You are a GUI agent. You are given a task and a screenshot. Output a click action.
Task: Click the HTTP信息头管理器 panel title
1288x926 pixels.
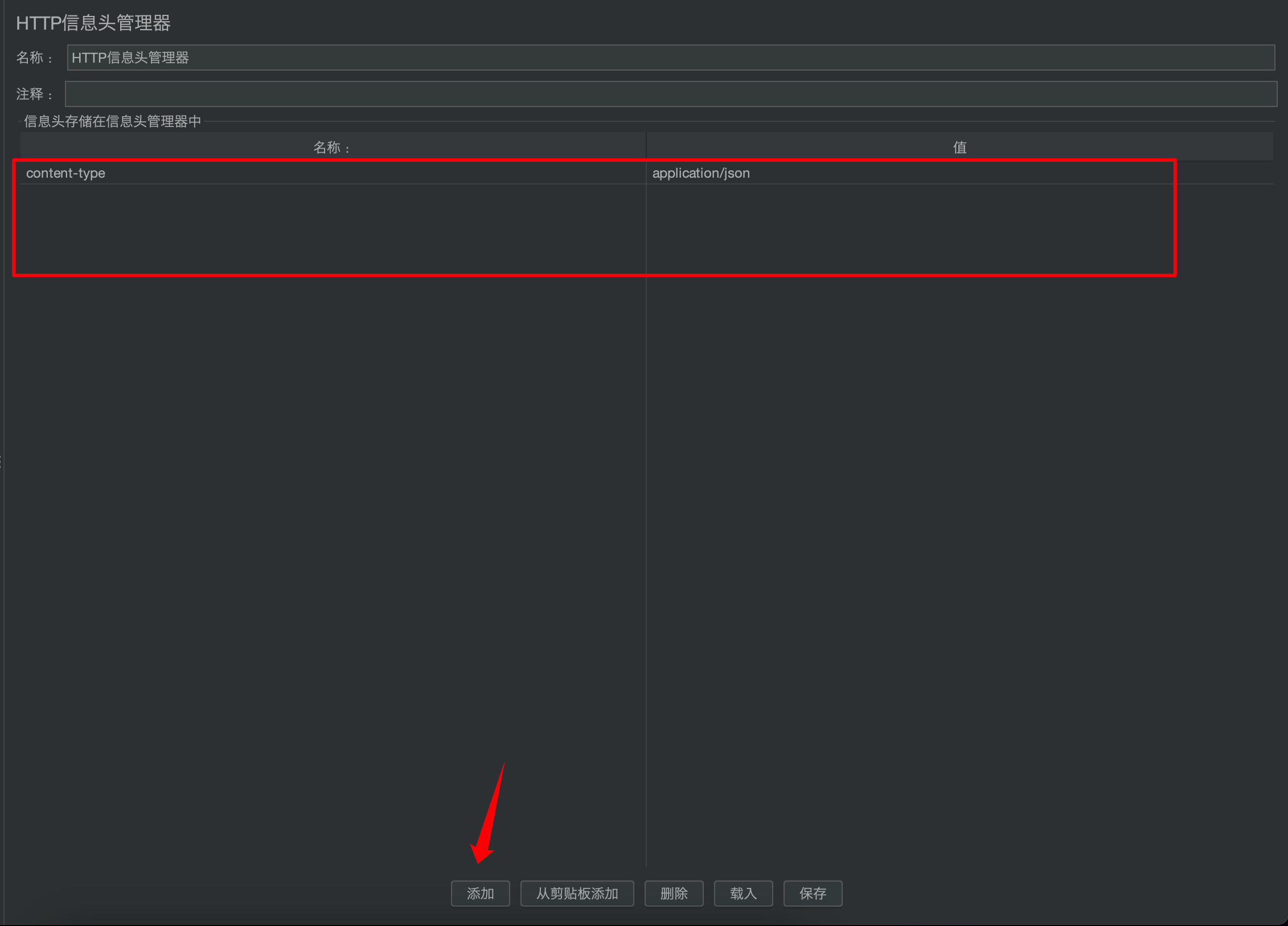click(93, 23)
